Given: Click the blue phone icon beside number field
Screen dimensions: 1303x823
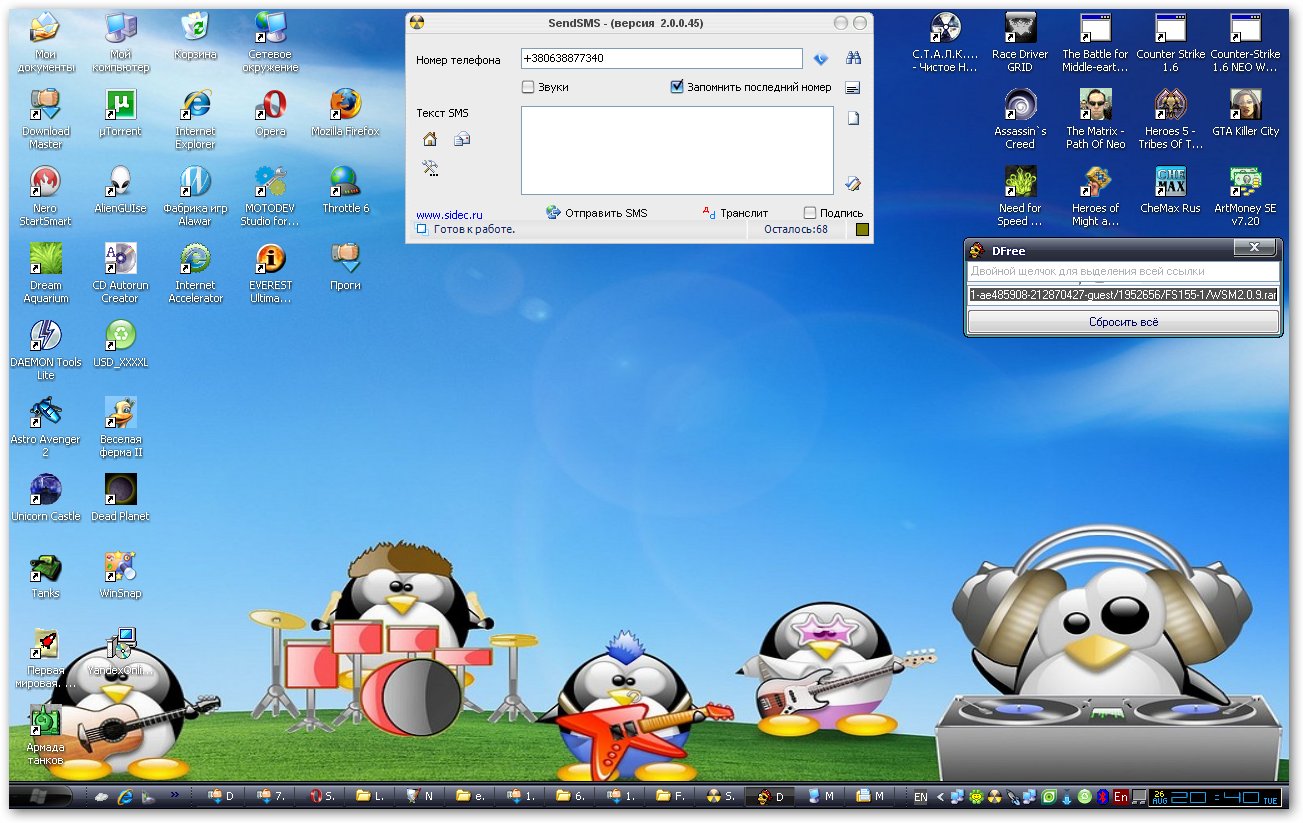Looking at the screenshot, I should [x=821, y=59].
